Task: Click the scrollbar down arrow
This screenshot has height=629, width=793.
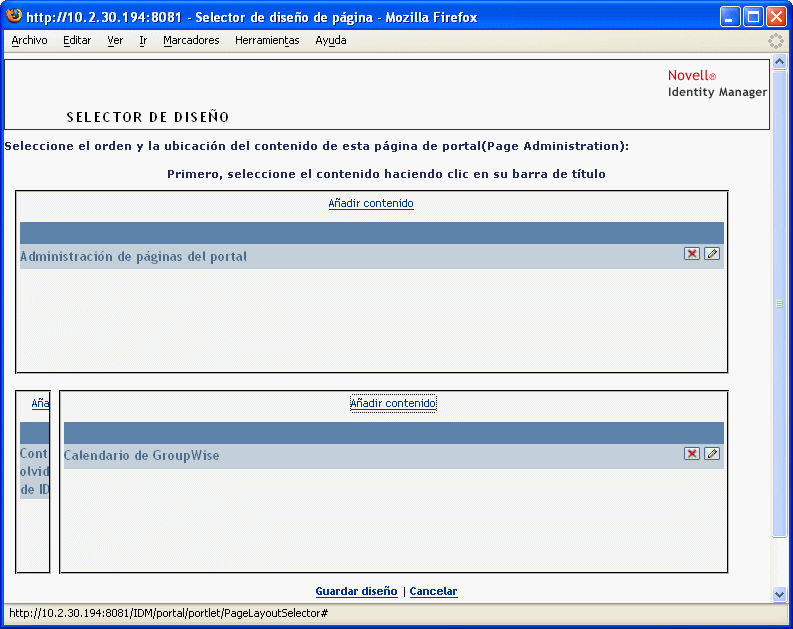Action: [779, 594]
